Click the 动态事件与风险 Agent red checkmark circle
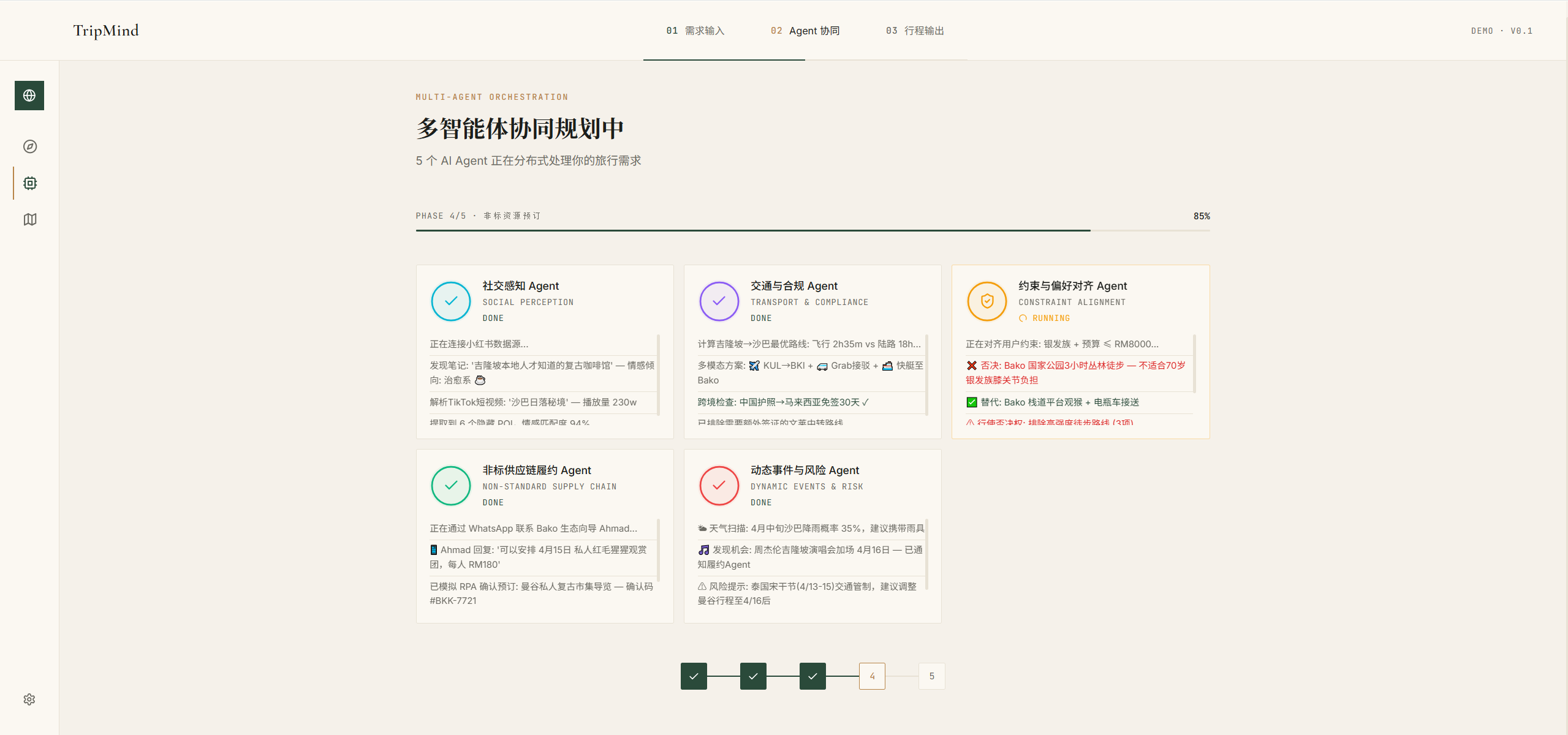1568x735 pixels. point(719,486)
